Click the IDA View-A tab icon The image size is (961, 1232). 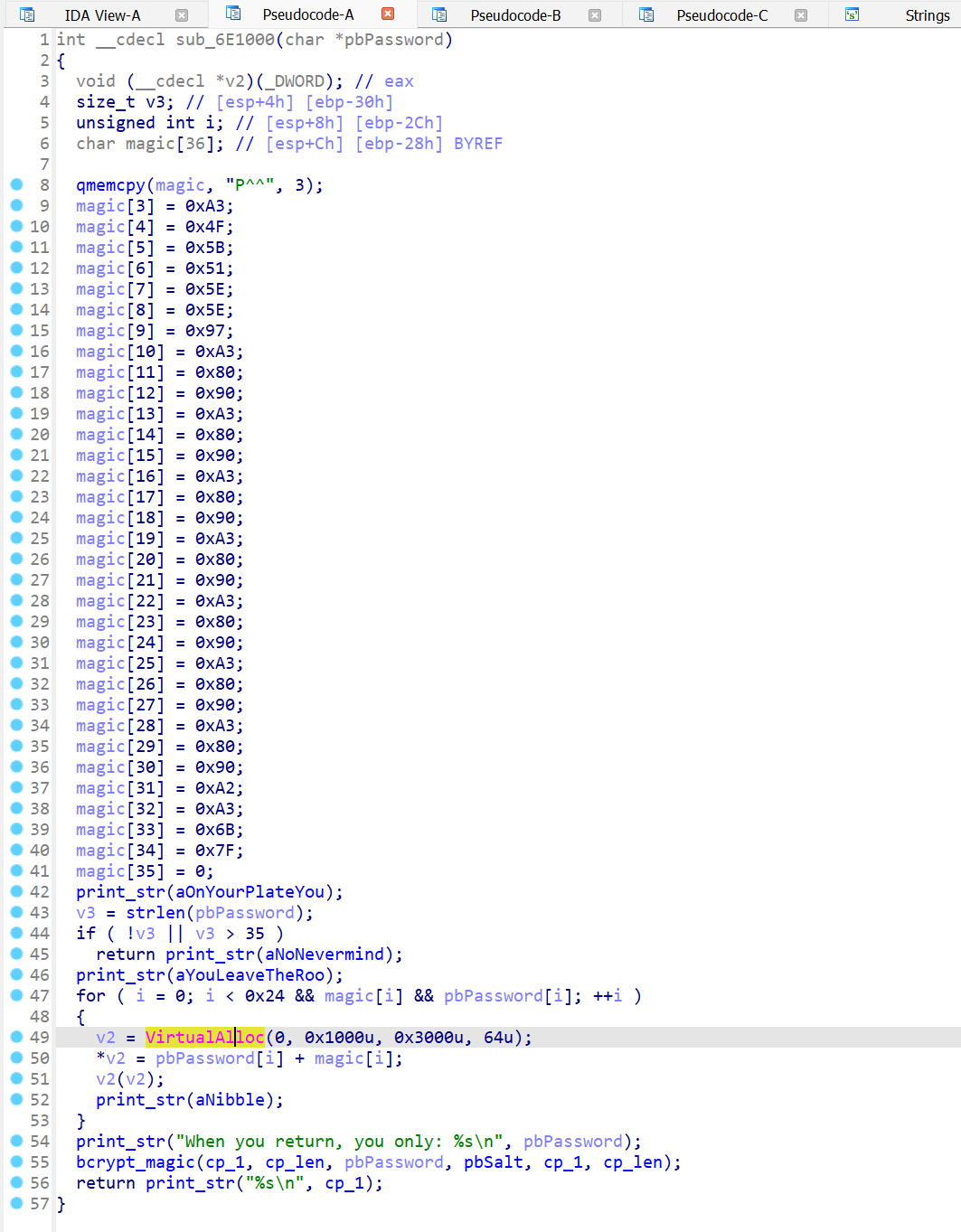[x=27, y=14]
